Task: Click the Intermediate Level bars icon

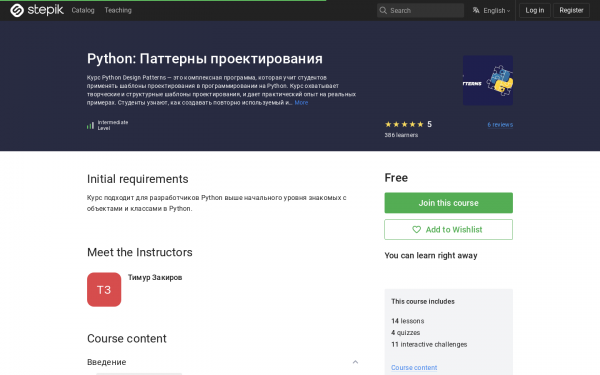Action: tap(90, 125)
